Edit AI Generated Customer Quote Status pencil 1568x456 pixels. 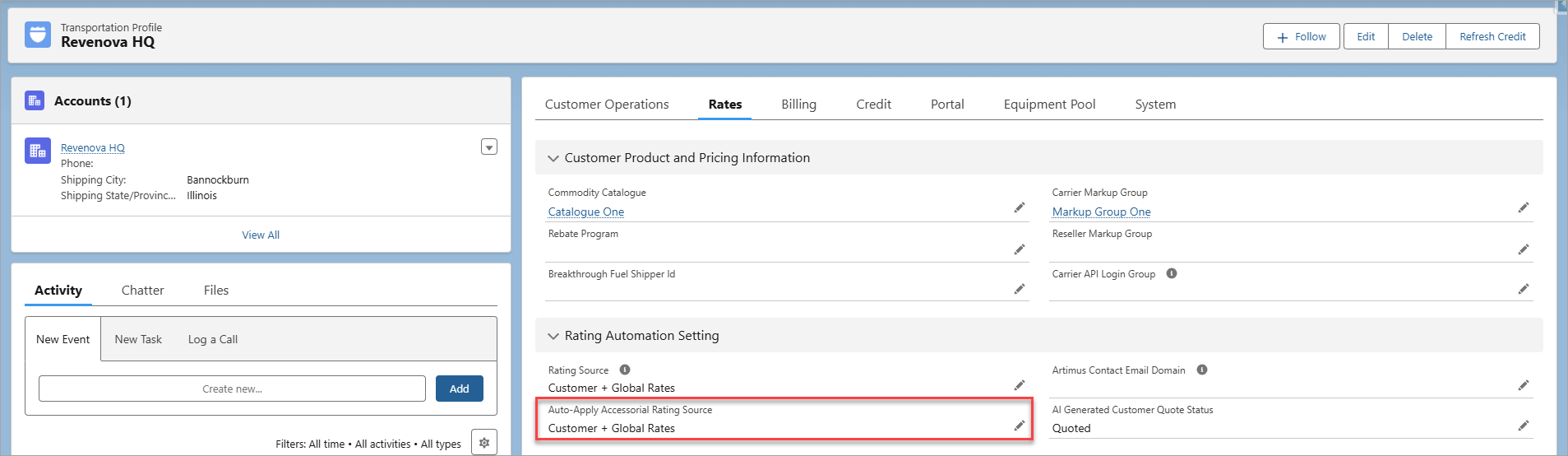click(1524, 426)
